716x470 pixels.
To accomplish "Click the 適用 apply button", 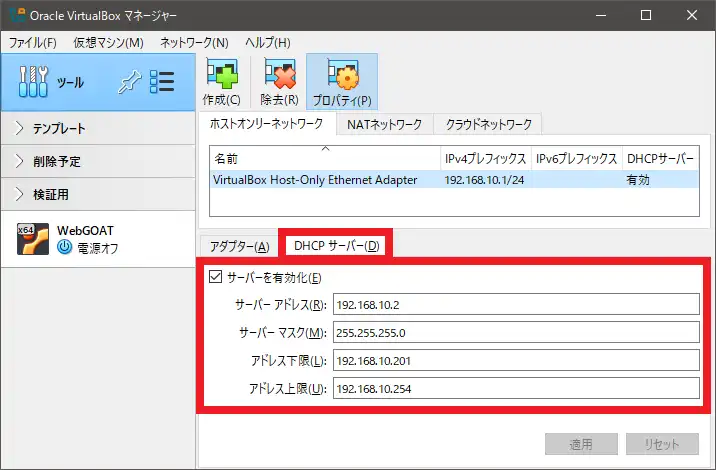I will click(x=581, y=444).
